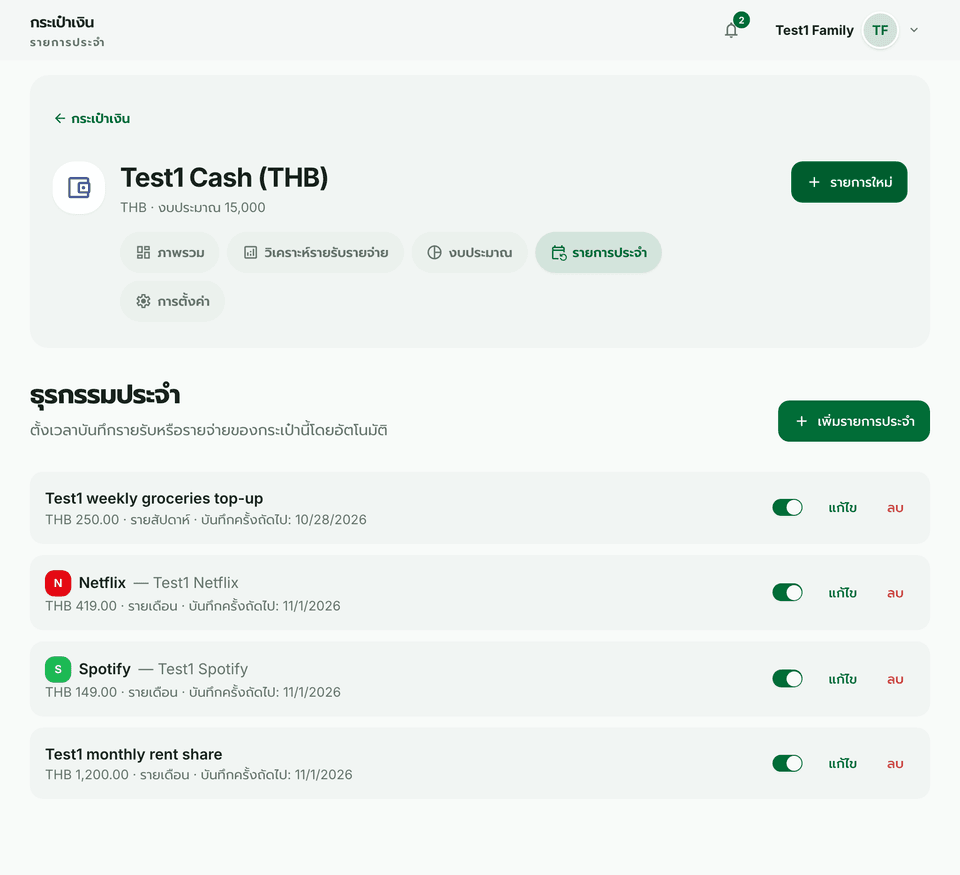Click the TF profile avatar
Viewport: 960px width, 875px height.
coord(880,30)
